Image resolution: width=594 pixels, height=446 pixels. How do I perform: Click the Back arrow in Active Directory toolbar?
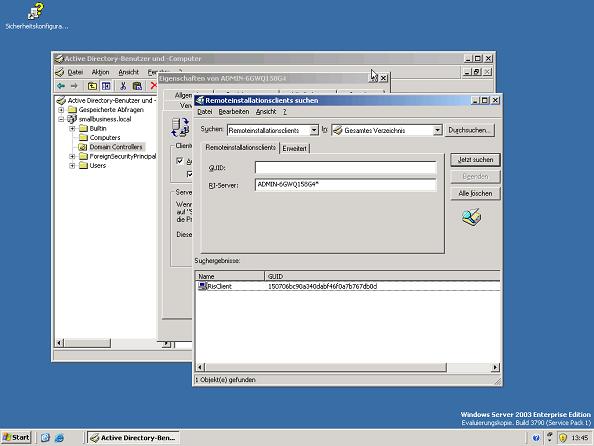pyautogui.click(x=61, y=86)
